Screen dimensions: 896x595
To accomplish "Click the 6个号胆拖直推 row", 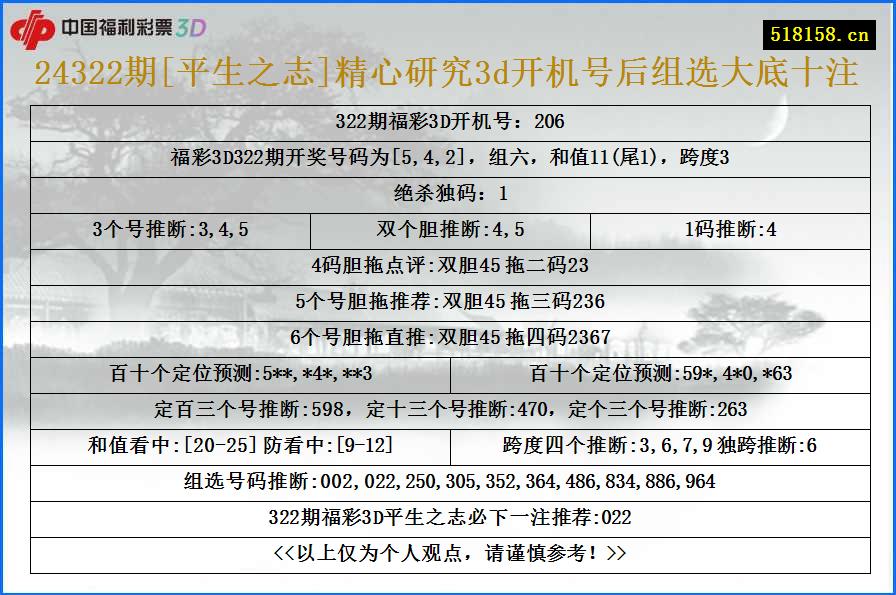I will [x=448, y=337].
